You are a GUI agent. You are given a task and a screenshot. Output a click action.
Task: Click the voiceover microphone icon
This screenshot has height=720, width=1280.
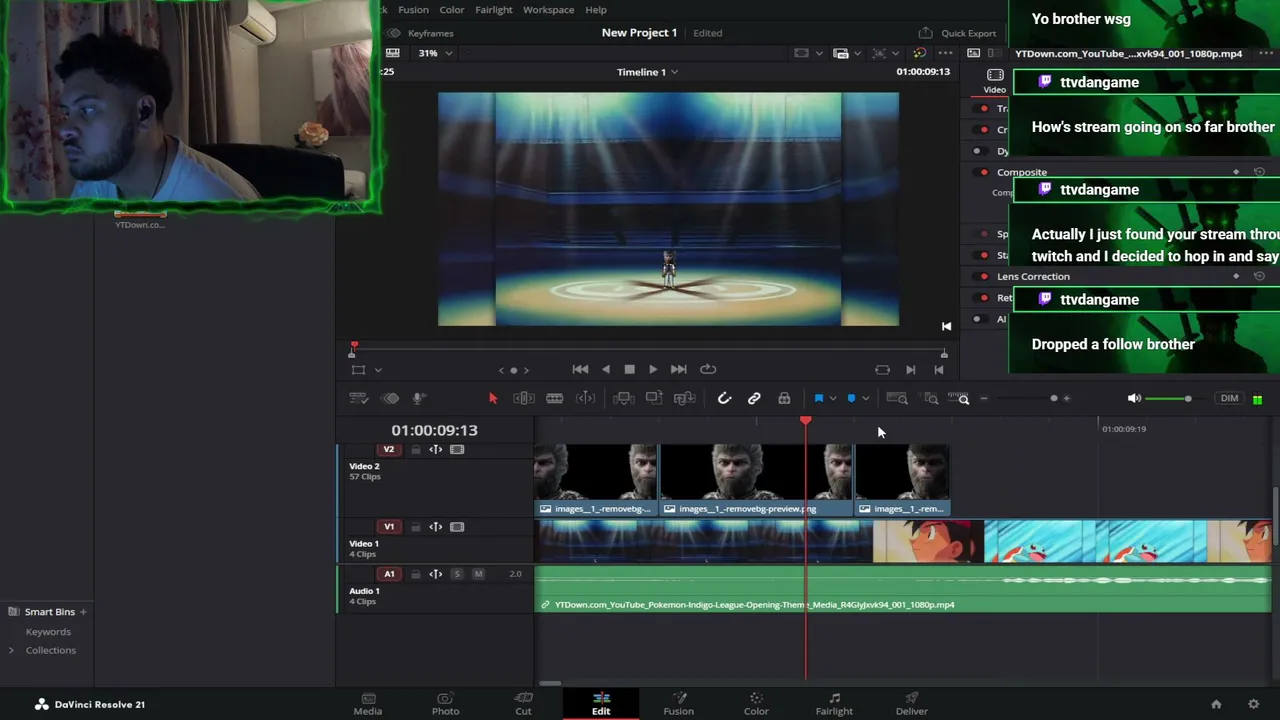[x=419, y=398]
